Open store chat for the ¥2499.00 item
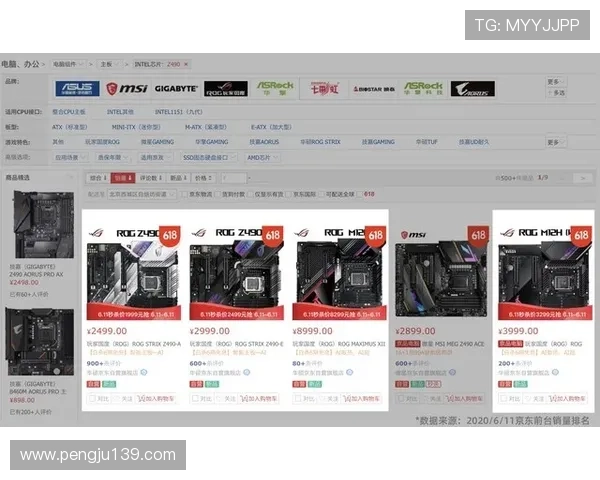This screenshot has width=600, height=480. click(x=144, y=372)
